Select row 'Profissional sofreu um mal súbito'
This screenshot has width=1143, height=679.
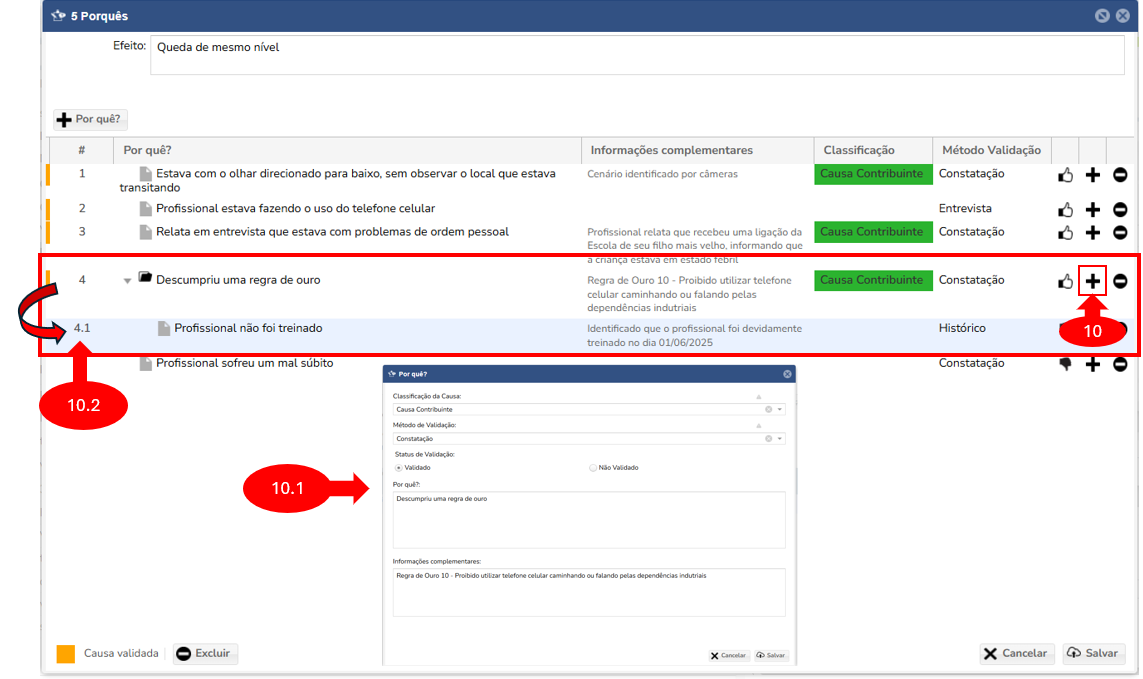(590, 363)
